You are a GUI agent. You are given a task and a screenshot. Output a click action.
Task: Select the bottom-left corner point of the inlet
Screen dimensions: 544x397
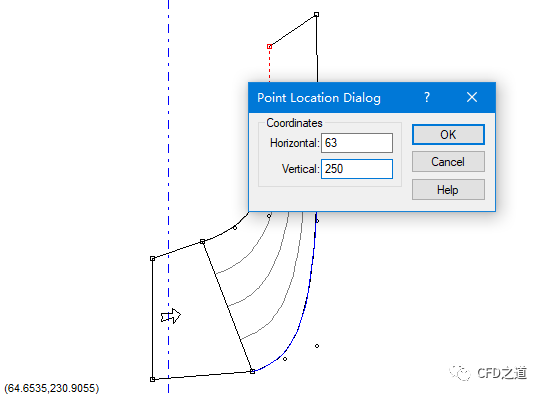(x=152, y=379)
